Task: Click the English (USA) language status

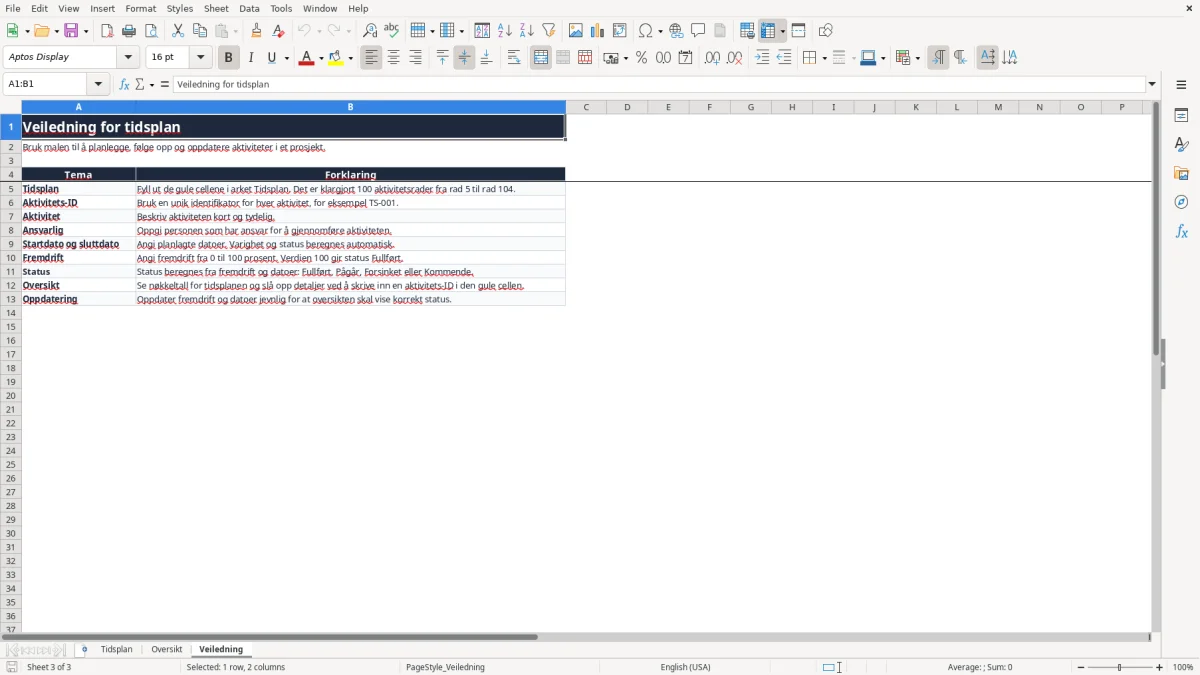Action: (686, 667)
